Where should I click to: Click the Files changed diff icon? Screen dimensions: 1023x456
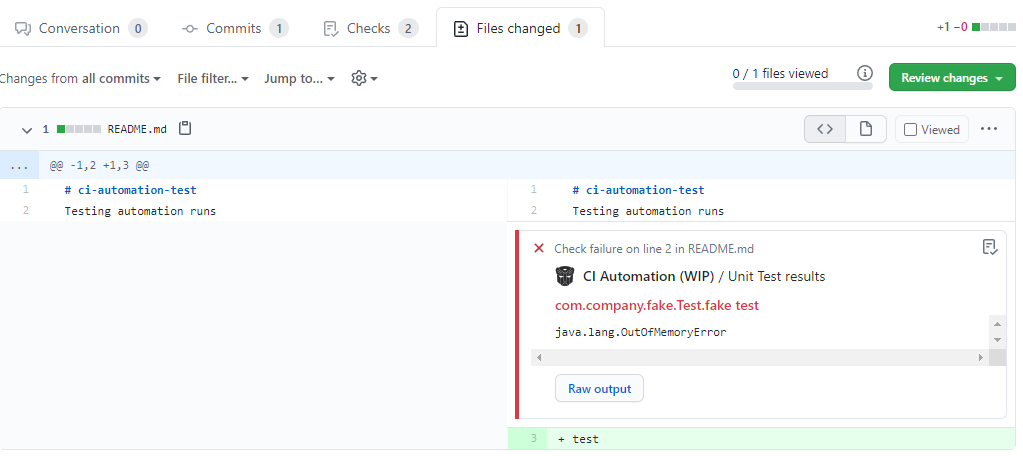pos(461,29)
